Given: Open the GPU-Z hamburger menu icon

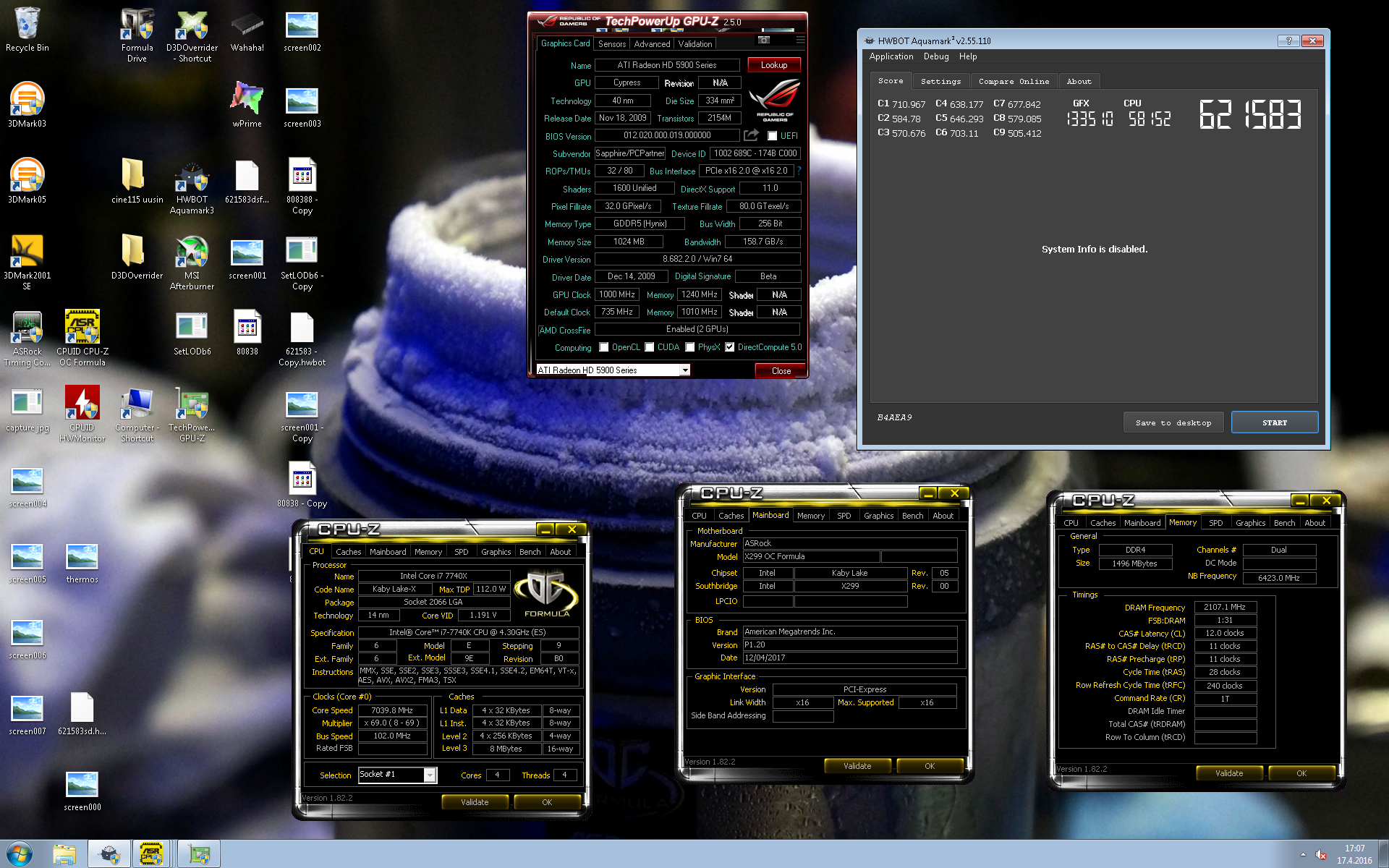Looking at the screenshot, I should tap(799, 40).
